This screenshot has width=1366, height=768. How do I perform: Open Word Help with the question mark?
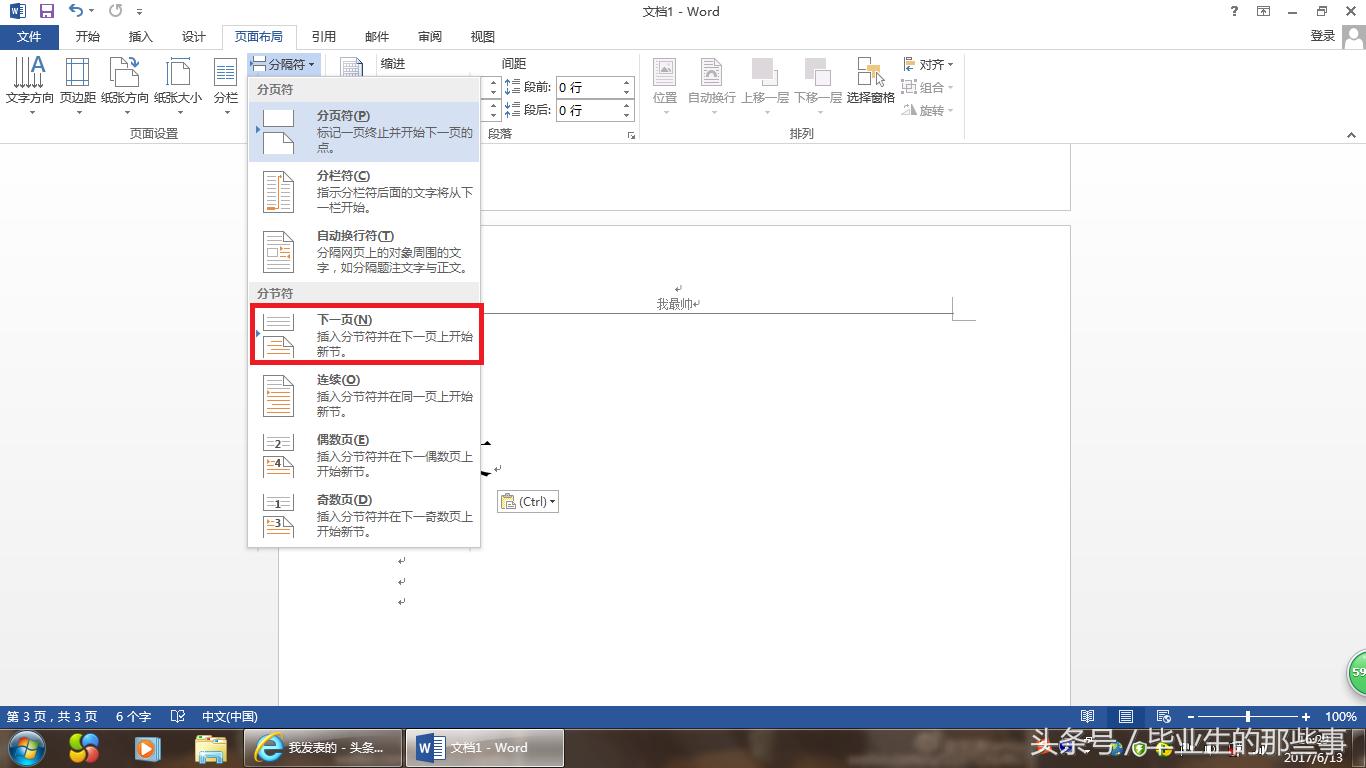(1235, 11)
